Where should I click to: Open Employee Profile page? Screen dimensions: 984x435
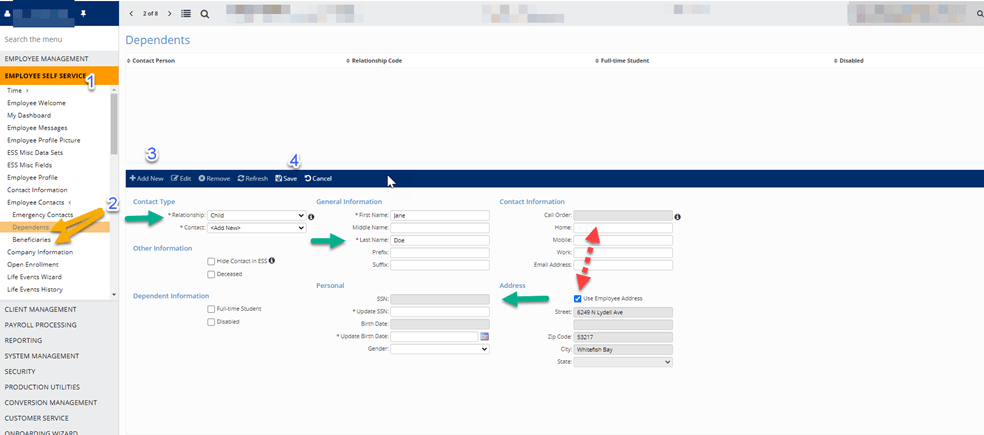click(33, 178)
